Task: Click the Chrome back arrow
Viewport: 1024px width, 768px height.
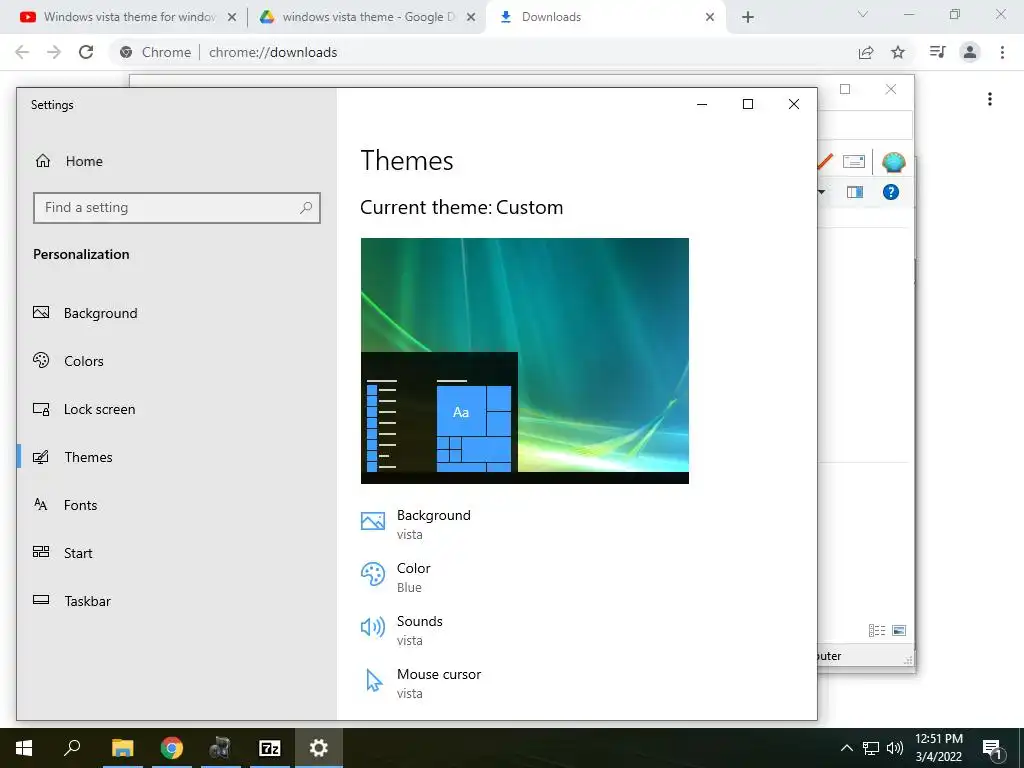Action: pyautogui.click(x=22, y=52)
